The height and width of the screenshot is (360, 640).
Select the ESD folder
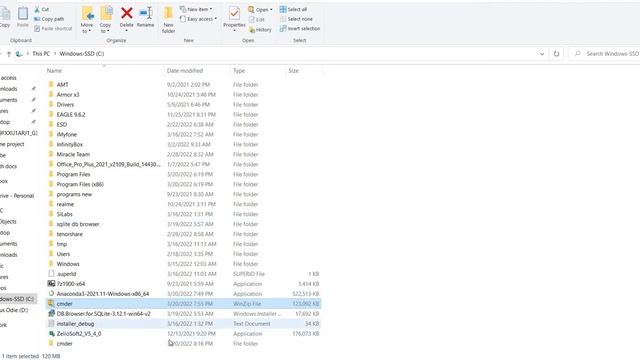pos(62,124)
